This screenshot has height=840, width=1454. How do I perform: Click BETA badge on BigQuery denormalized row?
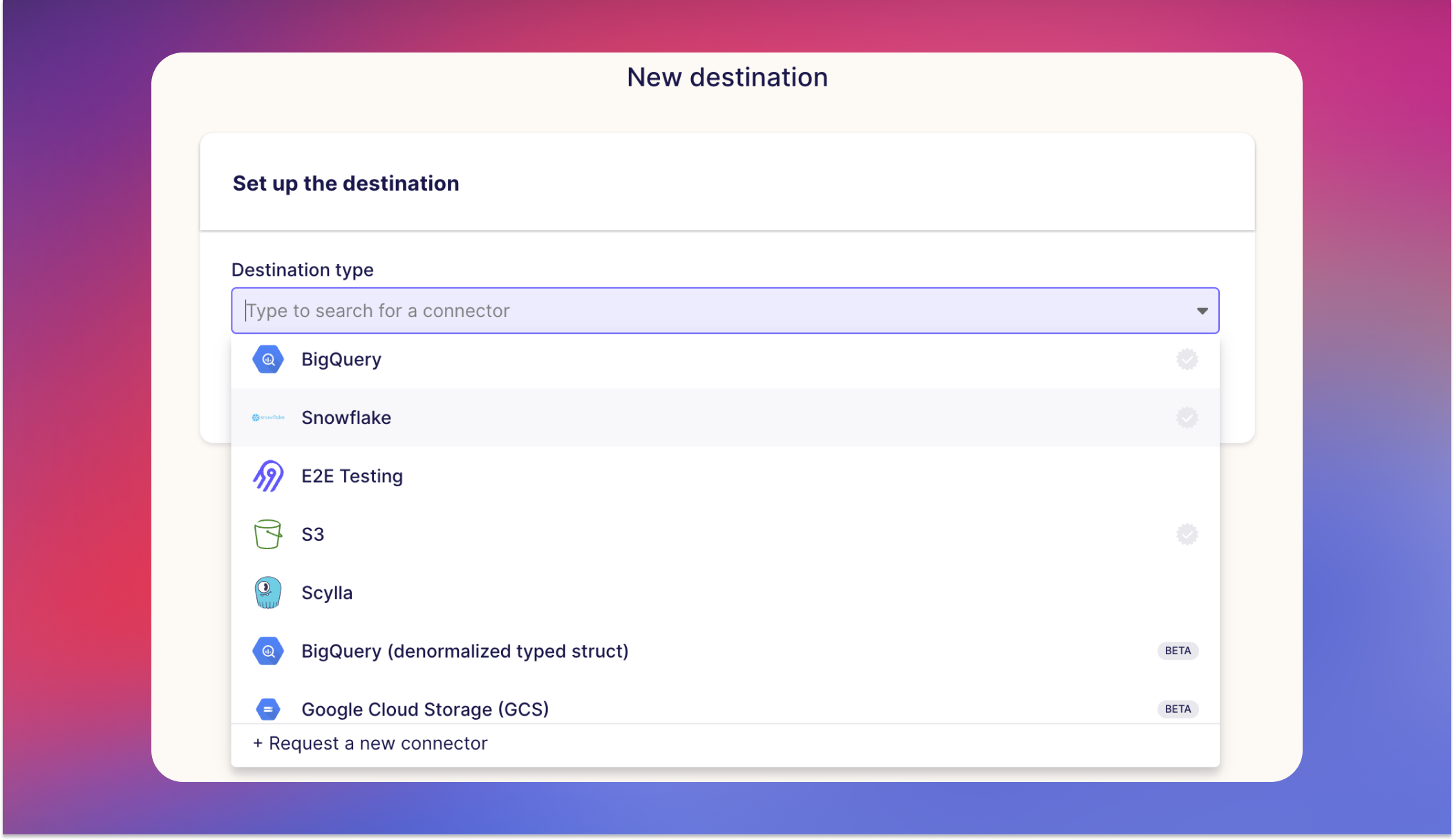tap(1178, 651)
